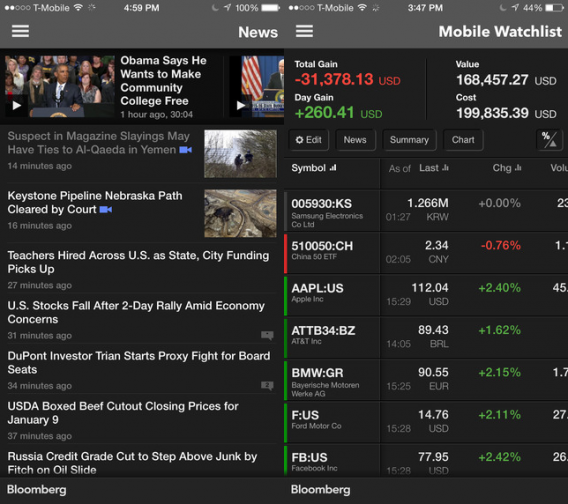The image size is (568, 504).
Task: Open the hamburger menu on Mobile Watchlist screen
Action: pyautogui.click(x=304, y=31)
